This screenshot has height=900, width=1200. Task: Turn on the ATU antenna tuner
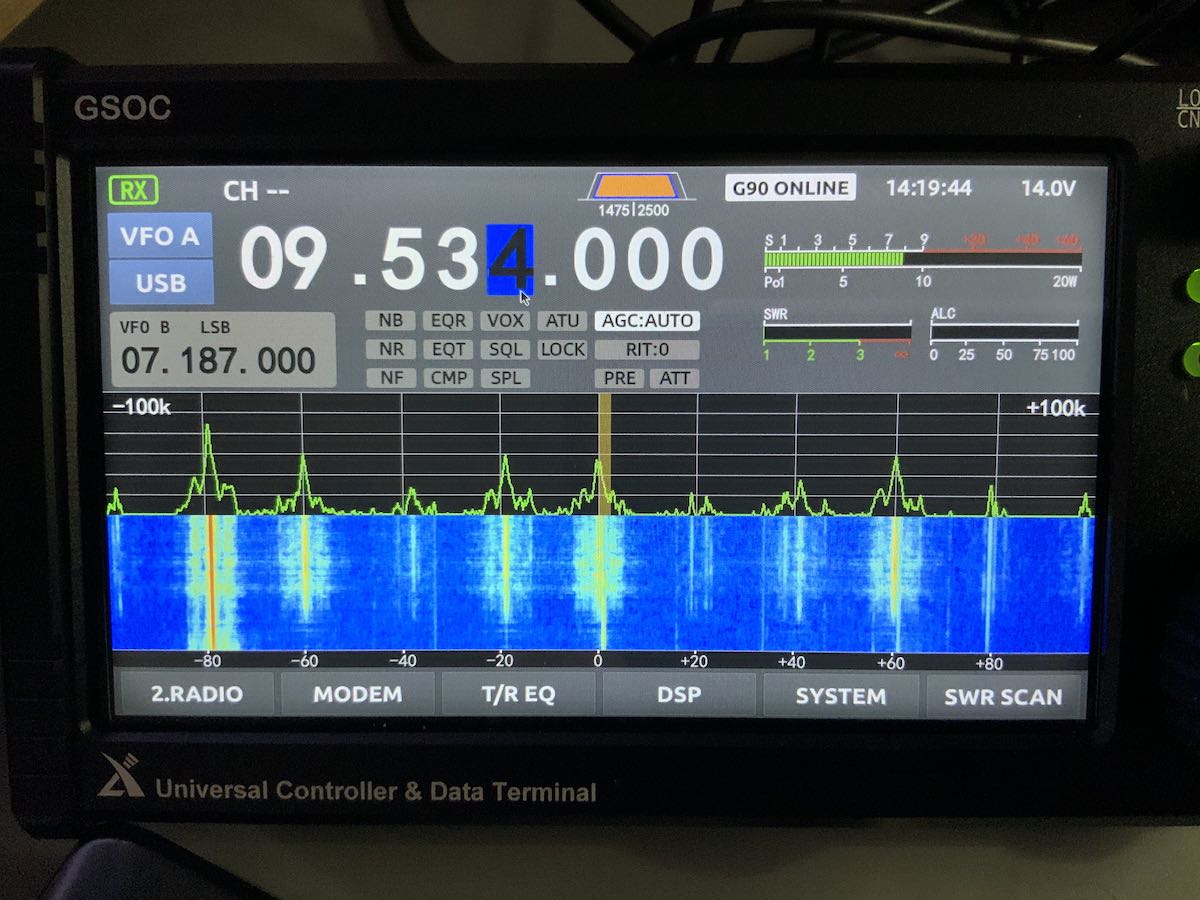(x=563, y=321)
